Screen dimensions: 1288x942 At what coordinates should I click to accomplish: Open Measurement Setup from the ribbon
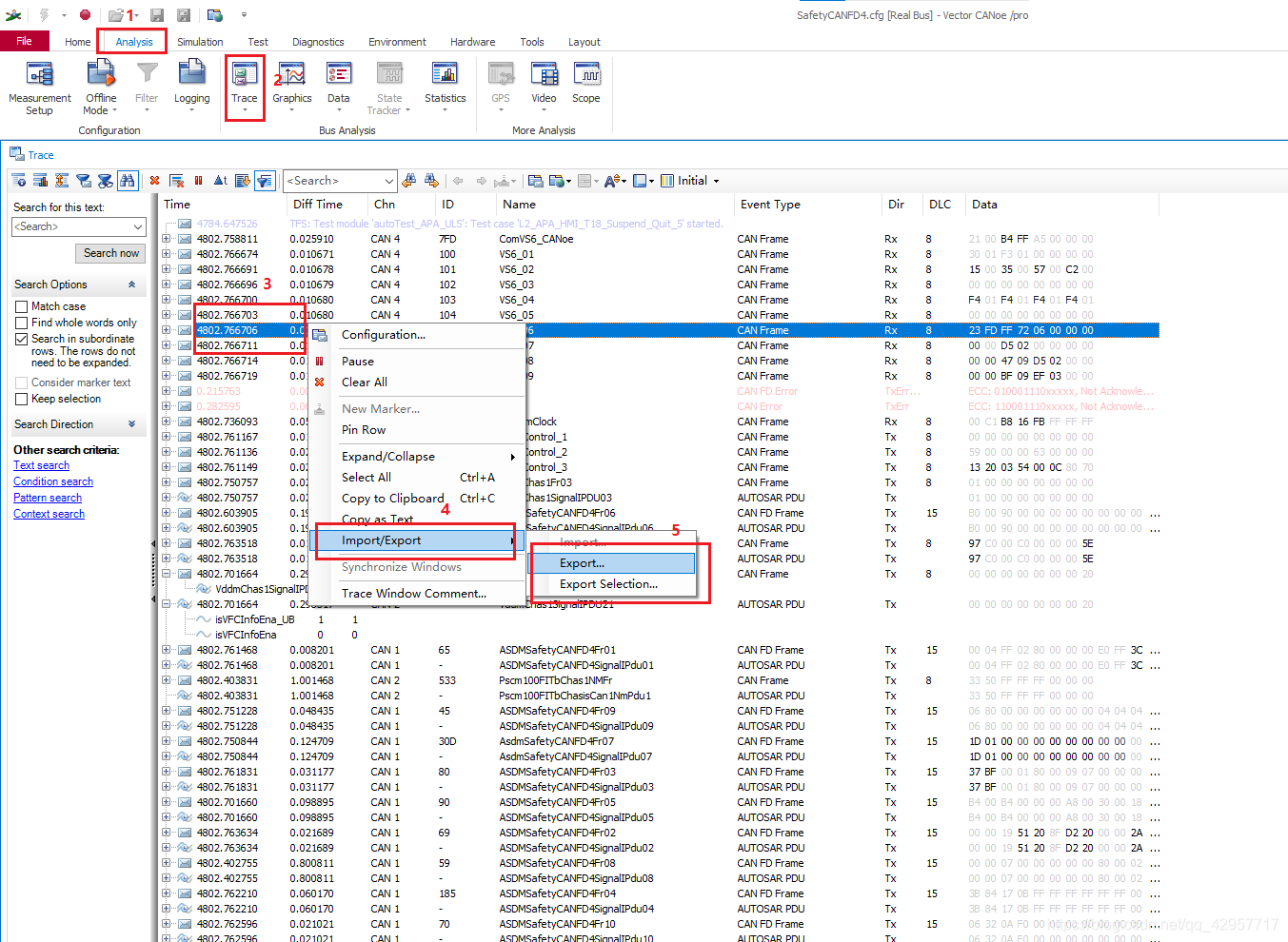pos(39,88)
